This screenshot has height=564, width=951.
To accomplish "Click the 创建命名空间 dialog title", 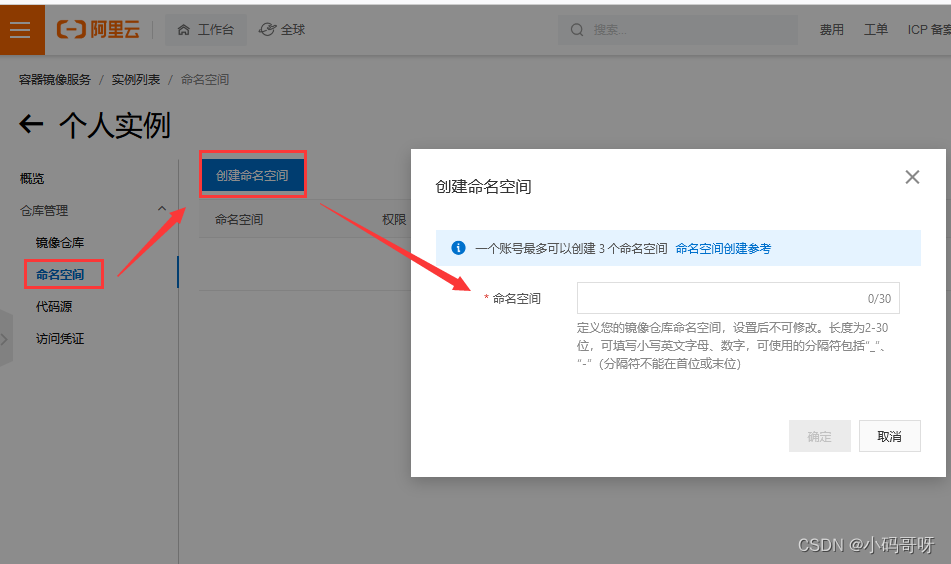I will [483, 187].
